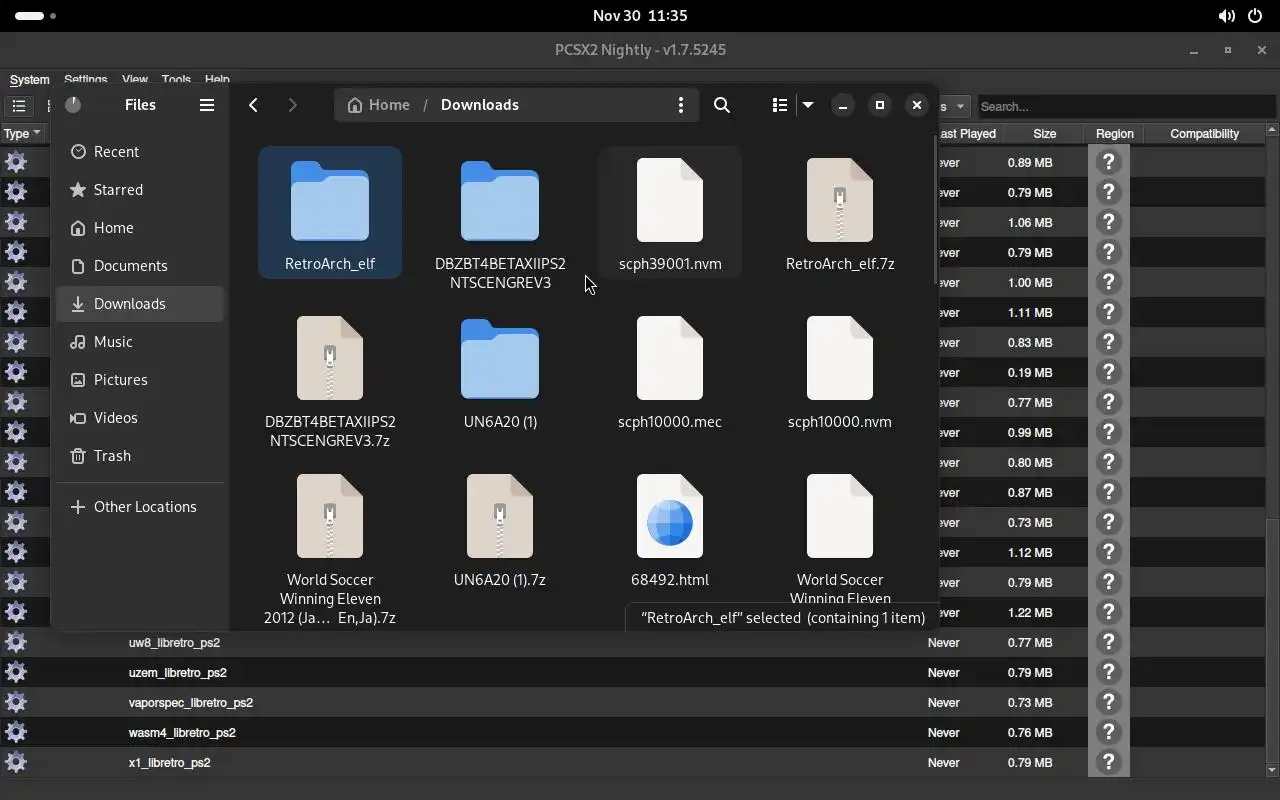Open the clock showing Nov 30 11:35

pos(640,16)
